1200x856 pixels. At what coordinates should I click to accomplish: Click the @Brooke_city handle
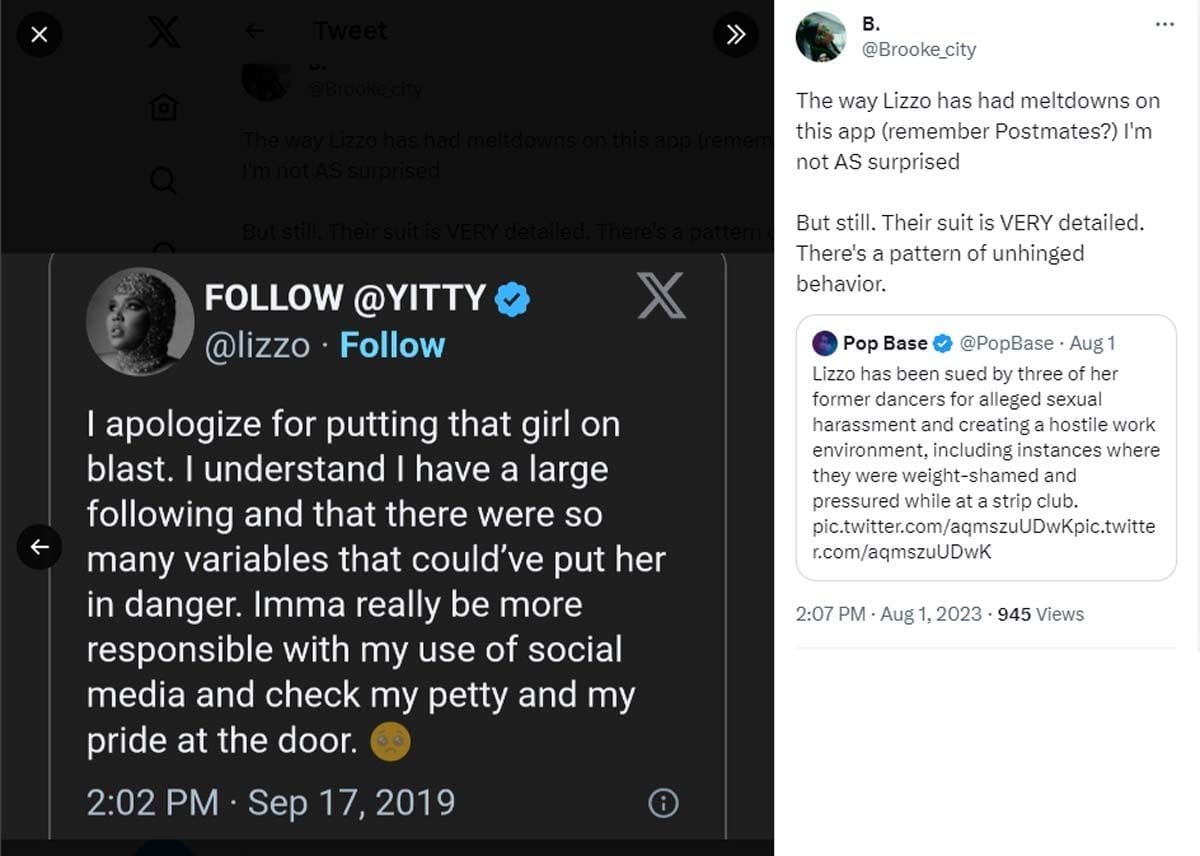tap(918, 49)
